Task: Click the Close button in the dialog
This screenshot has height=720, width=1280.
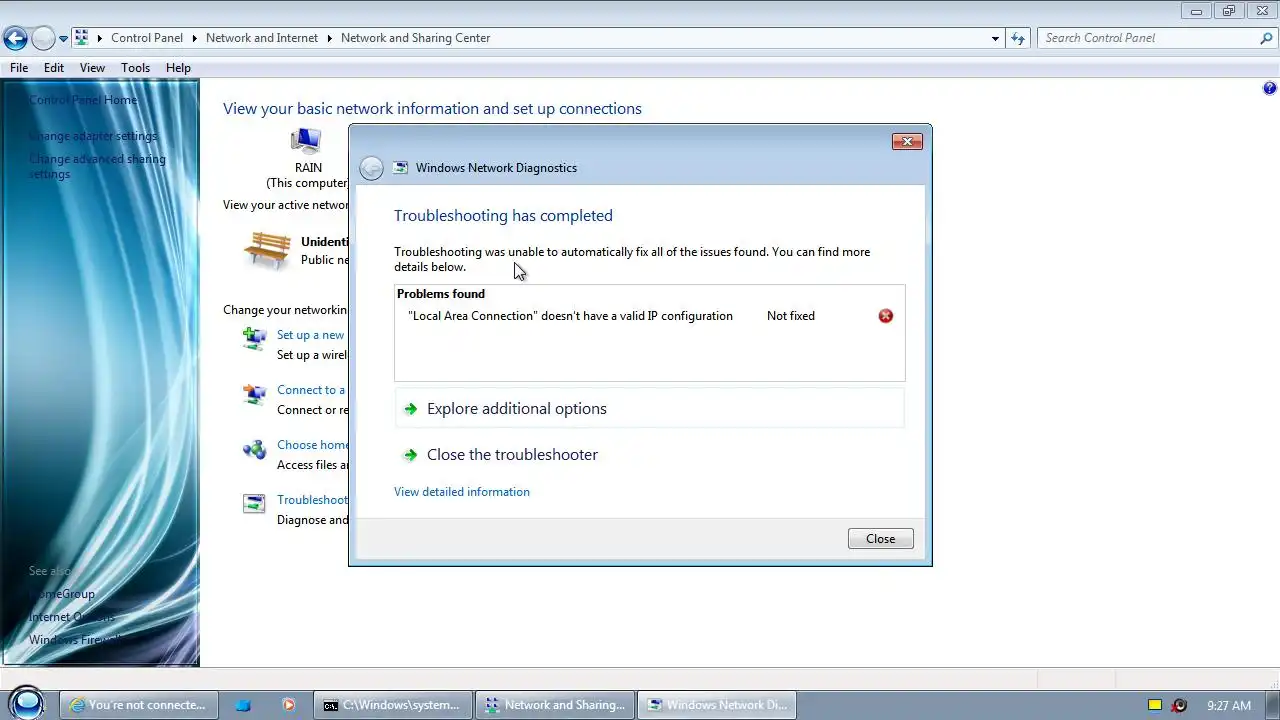Action: tap(881, 539)
